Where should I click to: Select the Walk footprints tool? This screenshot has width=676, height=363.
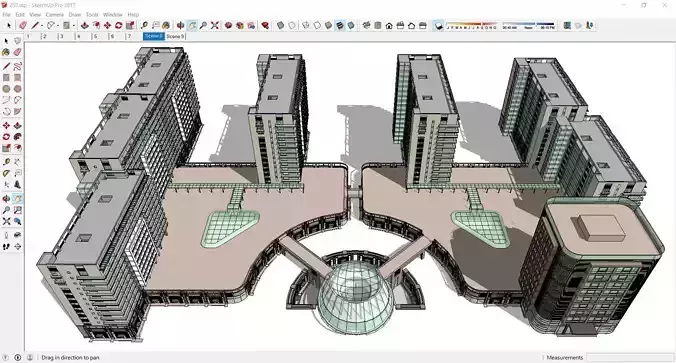[6, 247]
